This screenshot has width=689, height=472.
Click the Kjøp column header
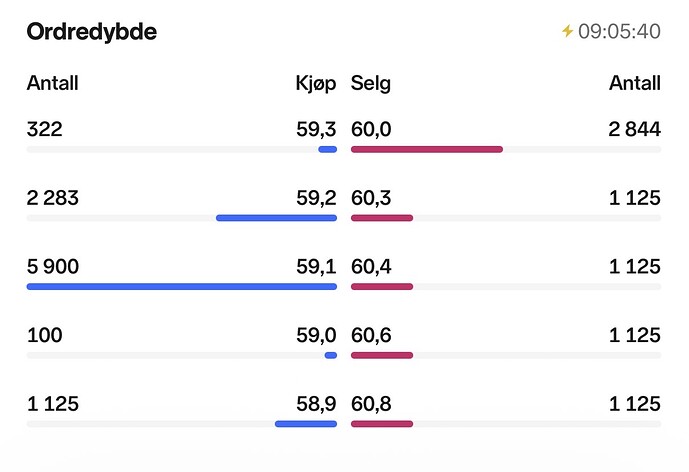[316, 83]
